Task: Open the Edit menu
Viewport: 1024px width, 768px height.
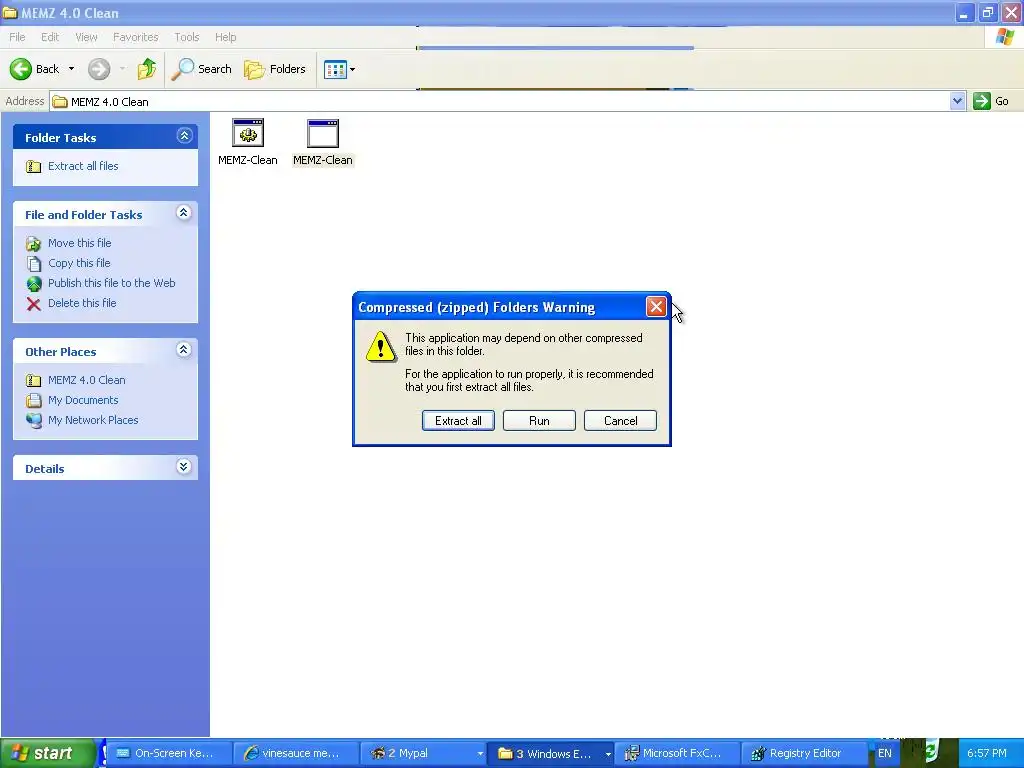Action: [50, 37]
